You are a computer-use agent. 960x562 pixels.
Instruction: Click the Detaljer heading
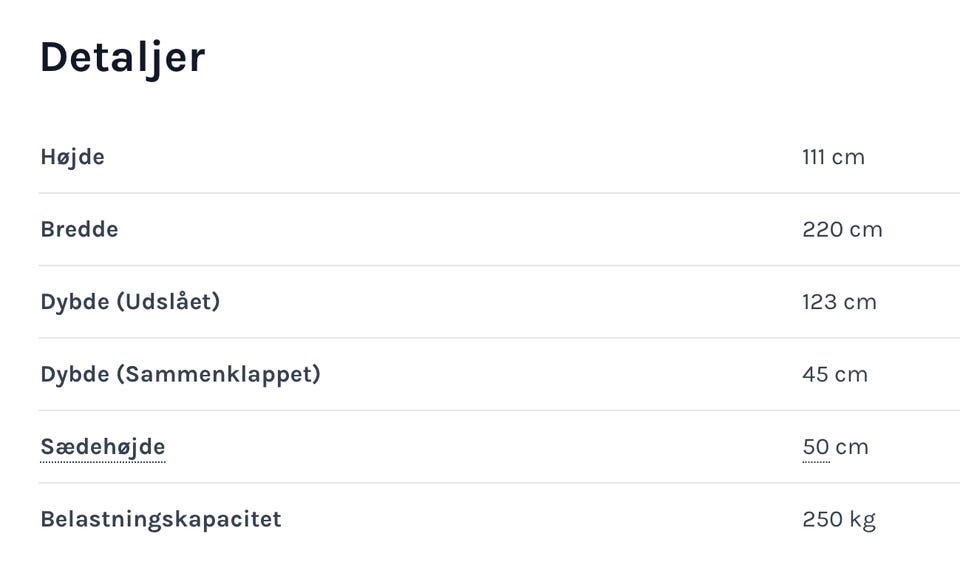click(x=122, y=57)
